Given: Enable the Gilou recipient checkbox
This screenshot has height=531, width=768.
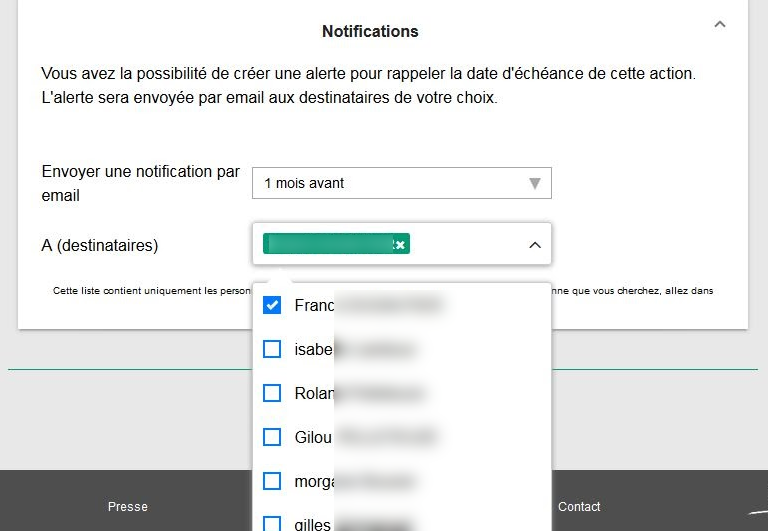Looking at the screenshot, I should pos(271,437).
